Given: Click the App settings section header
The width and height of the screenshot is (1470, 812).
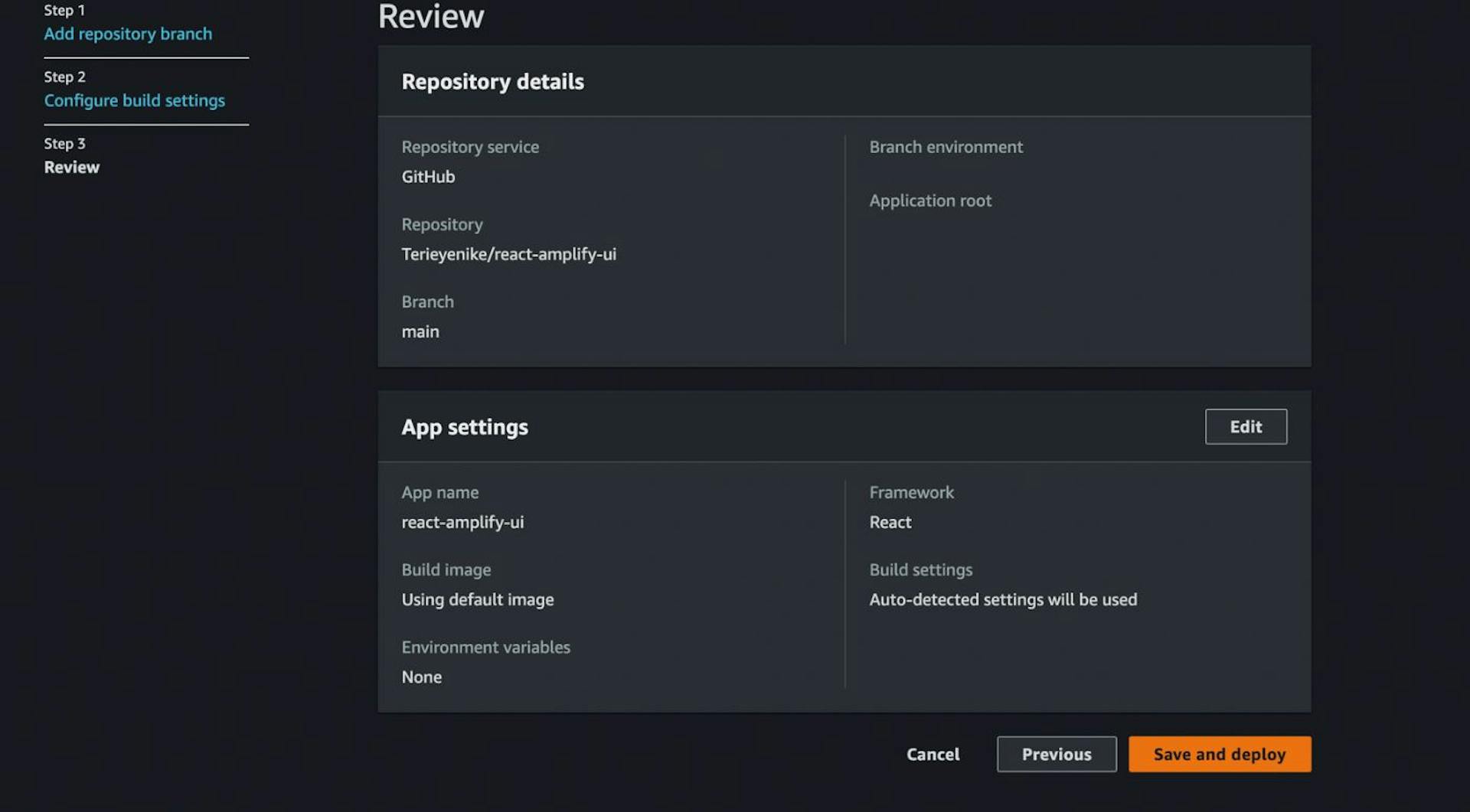Looking at the screenshot, I should (465, 427).
